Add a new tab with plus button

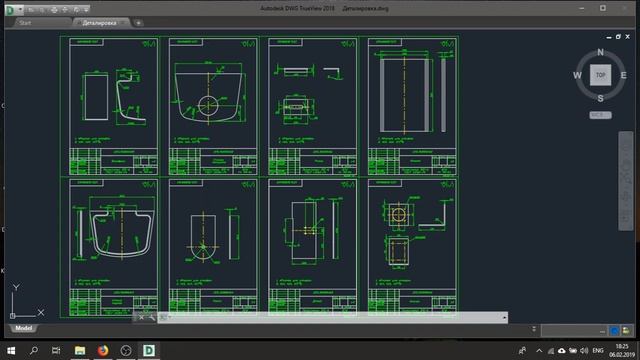pos(138,23)
